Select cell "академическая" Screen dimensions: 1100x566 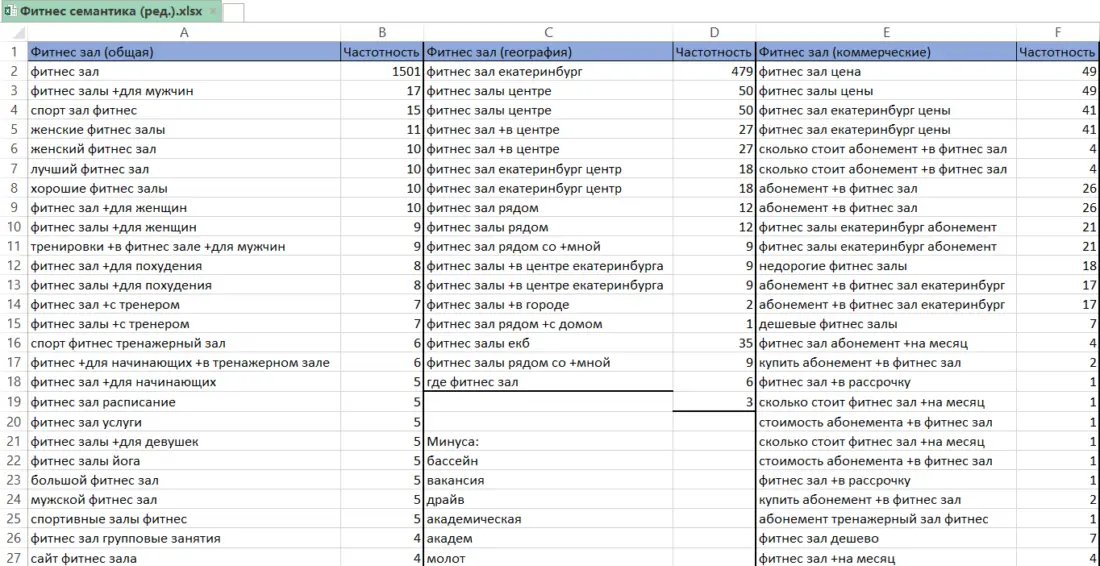click(548, 520)
